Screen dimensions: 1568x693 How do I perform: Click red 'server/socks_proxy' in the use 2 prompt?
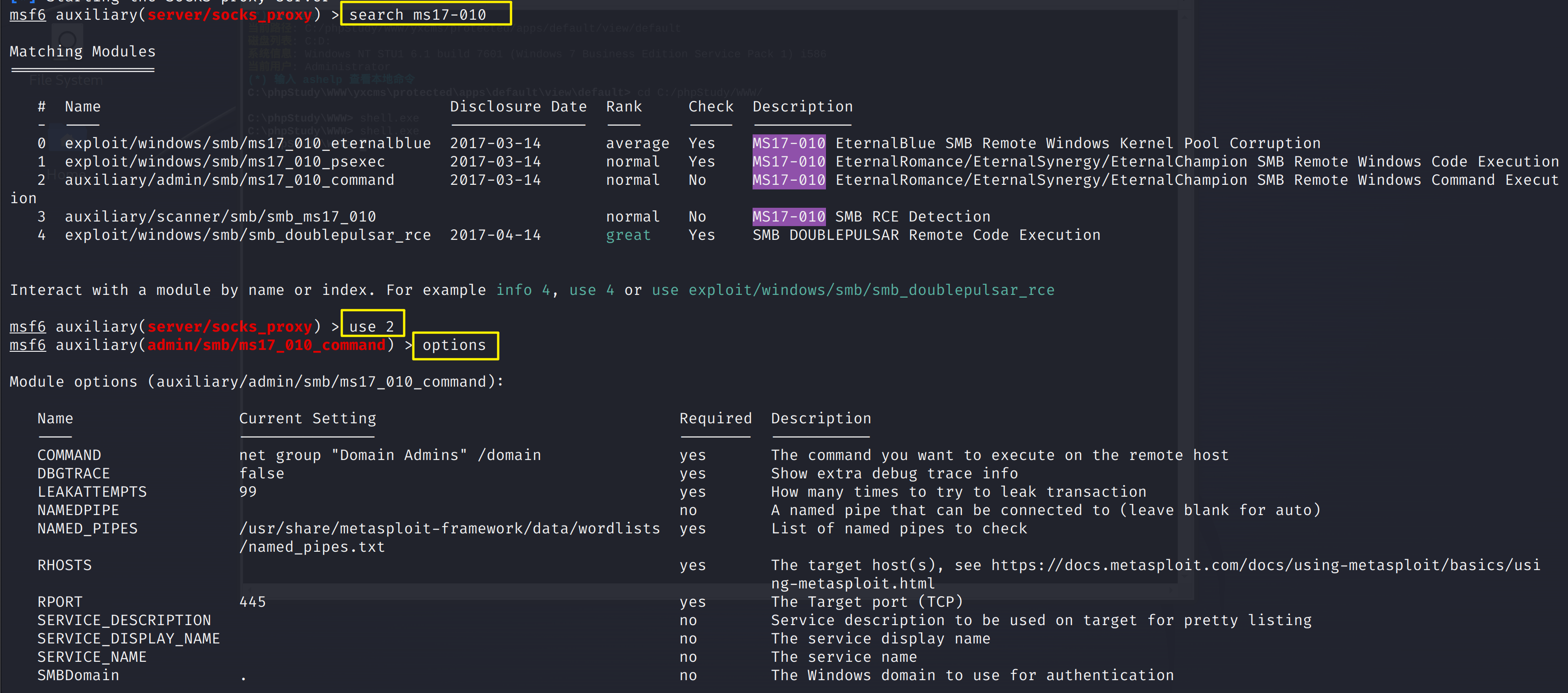click(x=229, y=327)
